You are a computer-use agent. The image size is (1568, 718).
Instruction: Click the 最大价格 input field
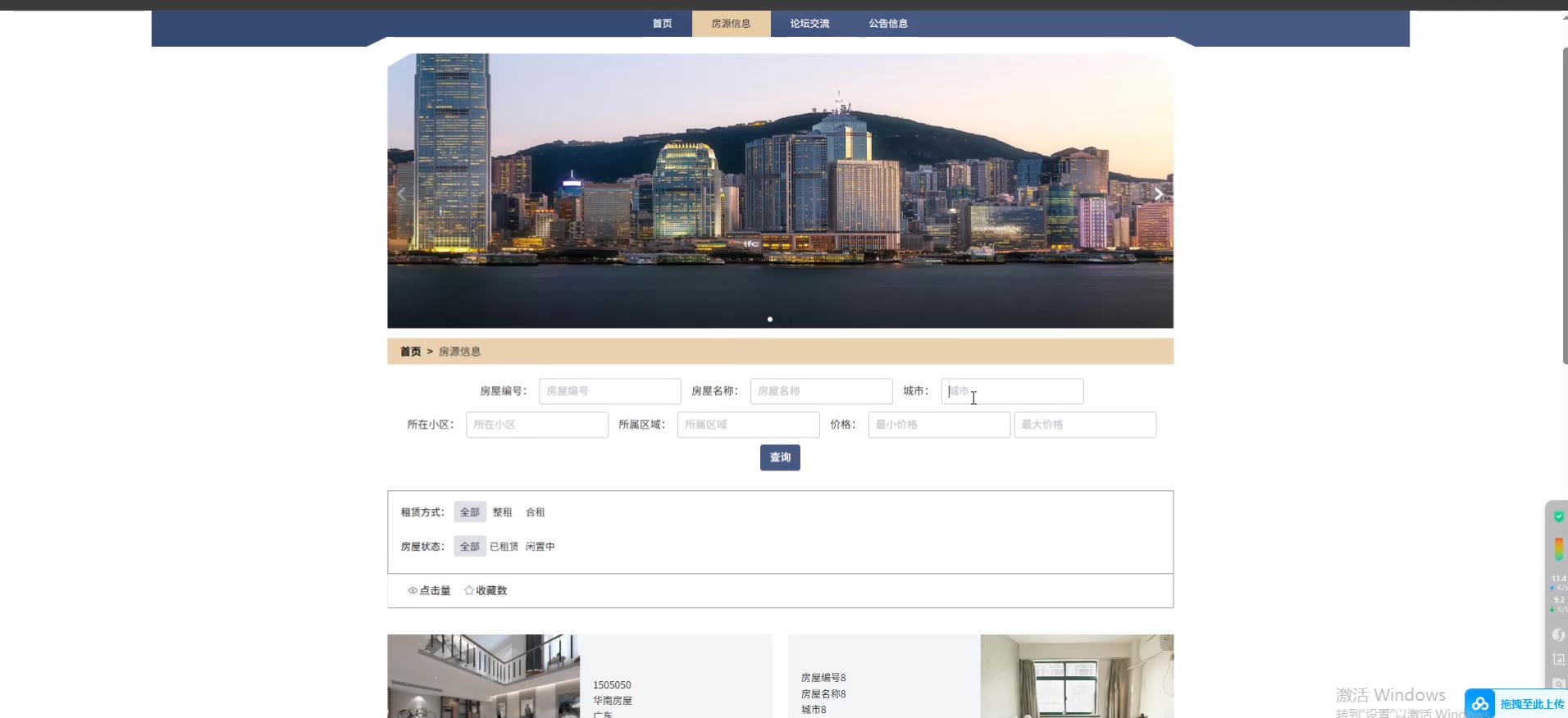1085,425
